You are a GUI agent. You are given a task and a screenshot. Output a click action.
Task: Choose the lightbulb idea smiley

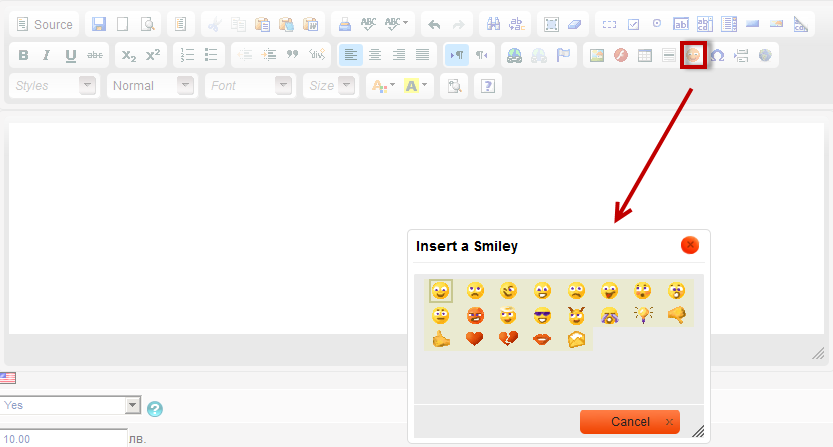pos(643,315)
